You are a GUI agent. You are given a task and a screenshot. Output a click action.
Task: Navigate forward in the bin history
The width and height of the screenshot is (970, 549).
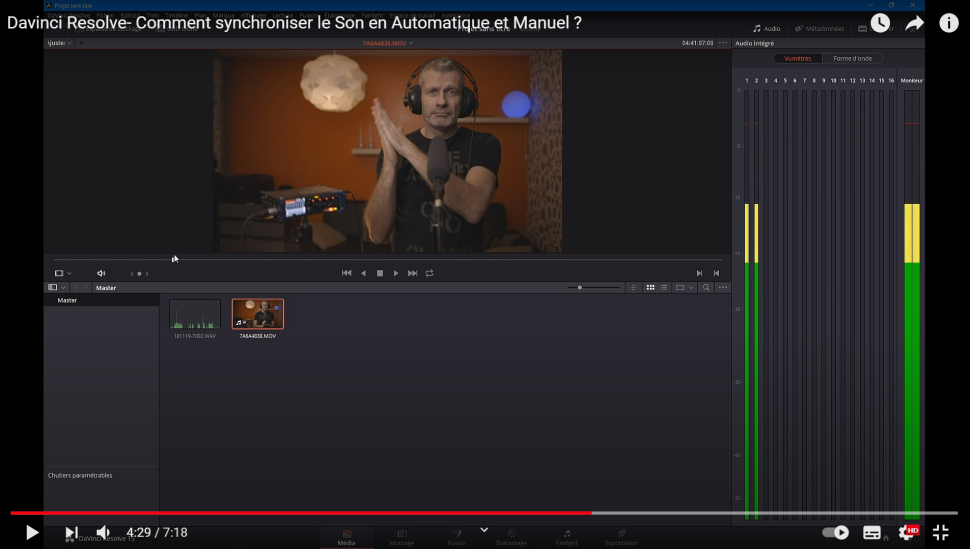coord(85,287)
